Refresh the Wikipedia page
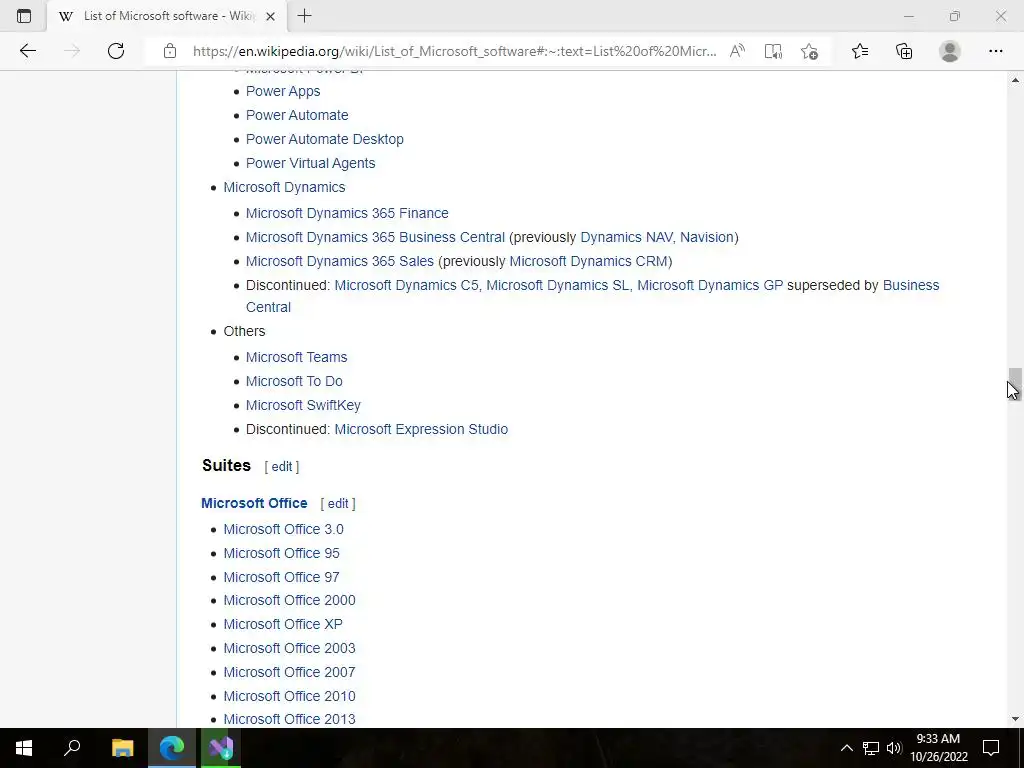 pos(116,51)
